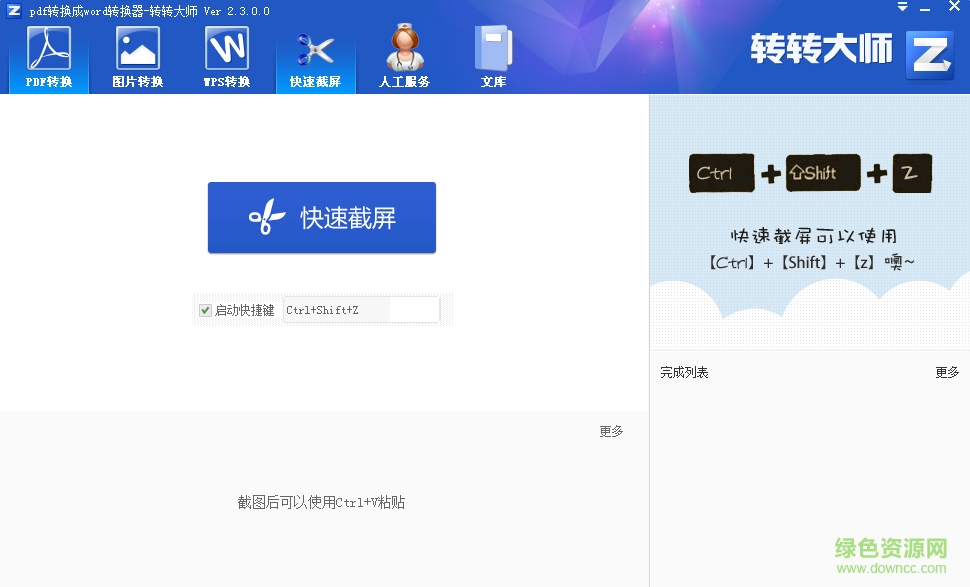Click the 快速截屏 quick screenshot button
Screen dimensions: 970x587
[321, 215]
